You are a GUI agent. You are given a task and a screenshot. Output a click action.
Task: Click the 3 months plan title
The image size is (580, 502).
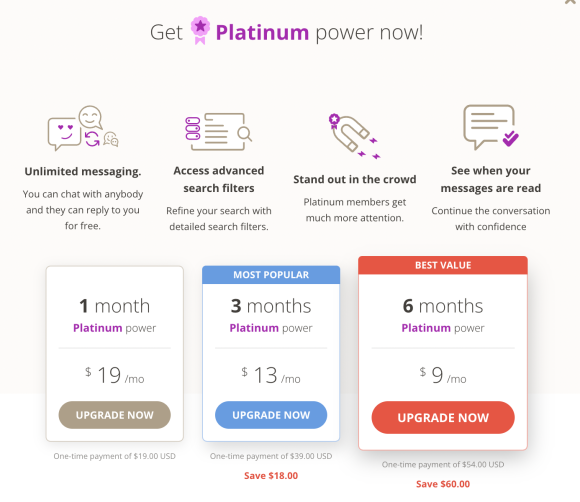[271, 306]
